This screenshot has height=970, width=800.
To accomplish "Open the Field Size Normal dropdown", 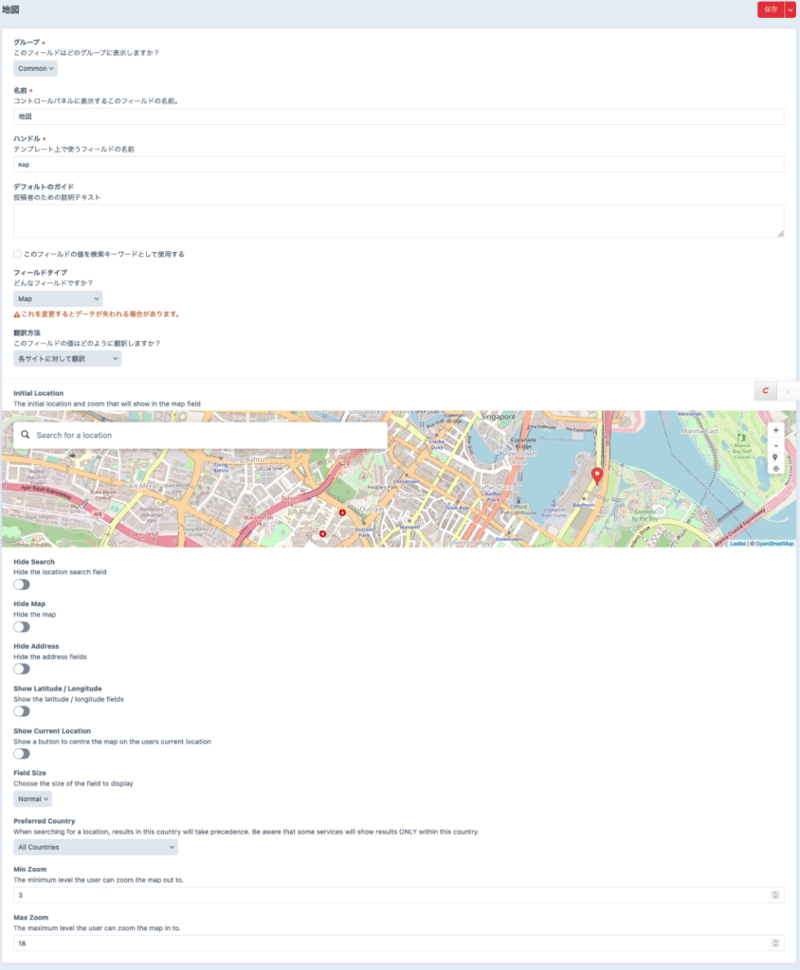I will (33, 799).
